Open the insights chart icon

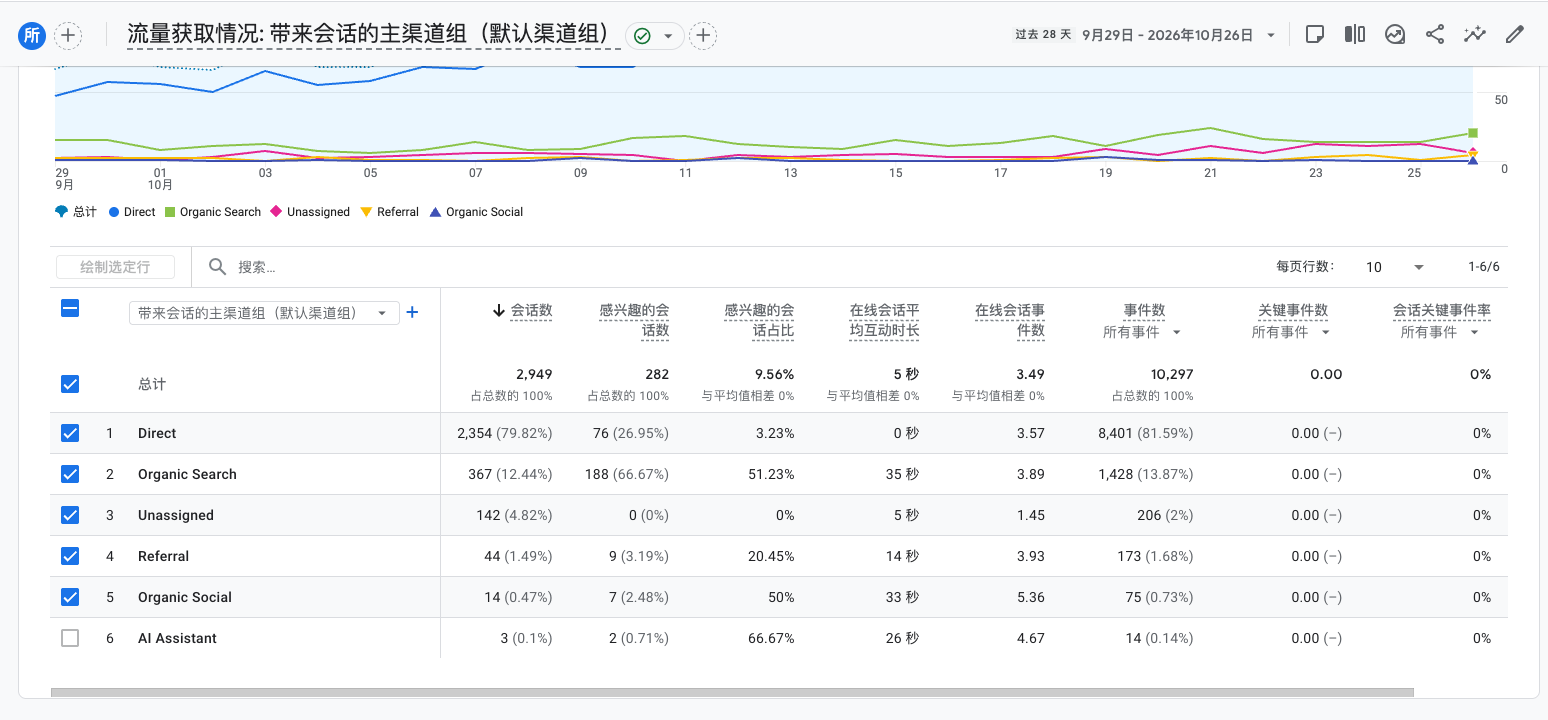(1395, 35)
